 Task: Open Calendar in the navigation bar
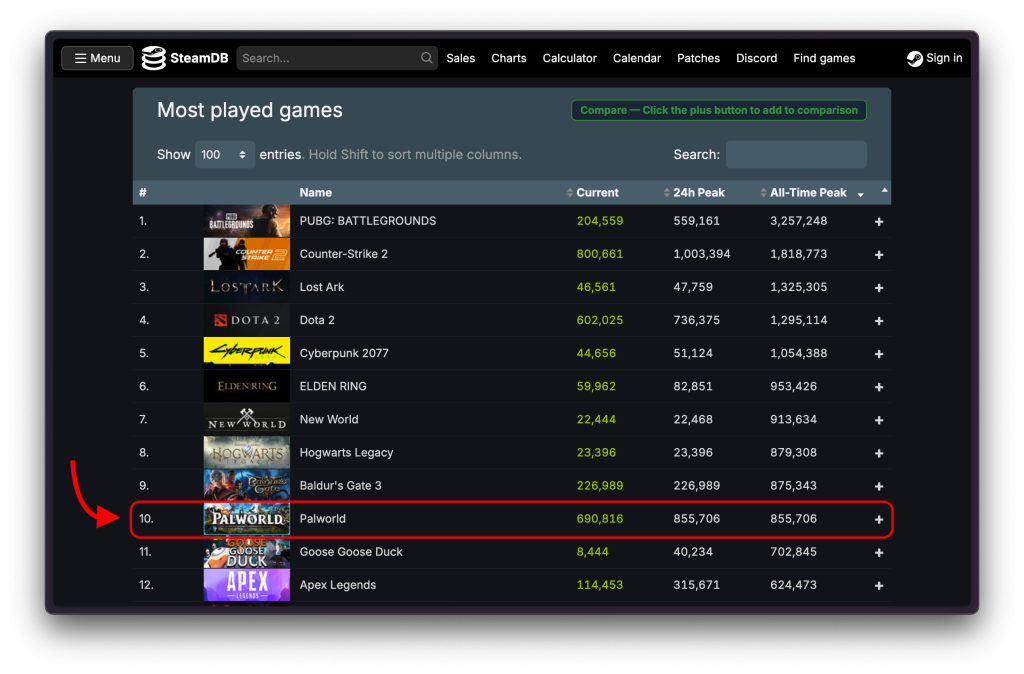point(637,58)
